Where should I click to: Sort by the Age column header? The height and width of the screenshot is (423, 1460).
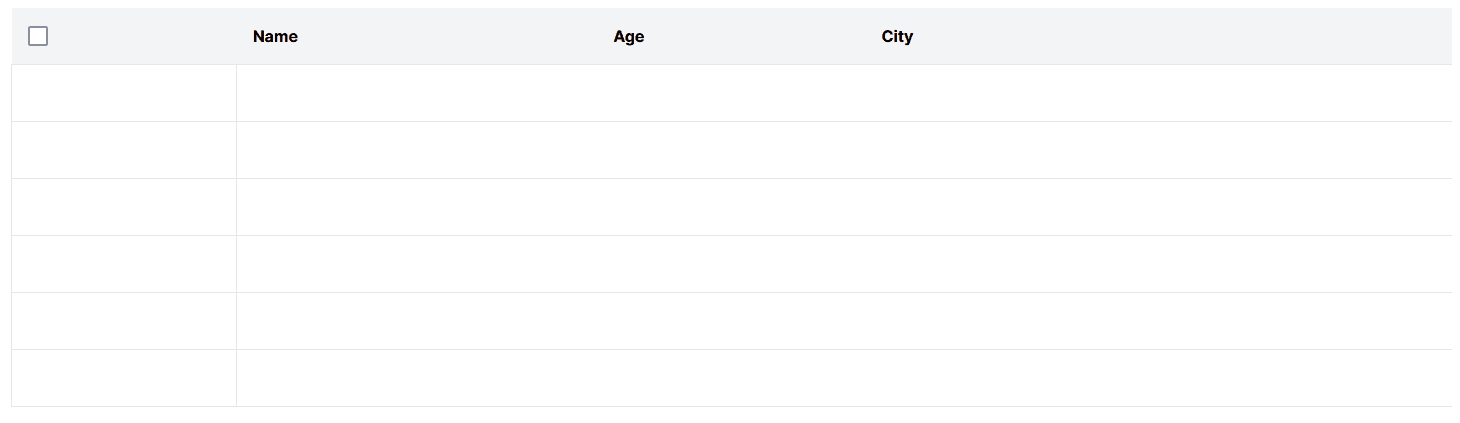629,36
